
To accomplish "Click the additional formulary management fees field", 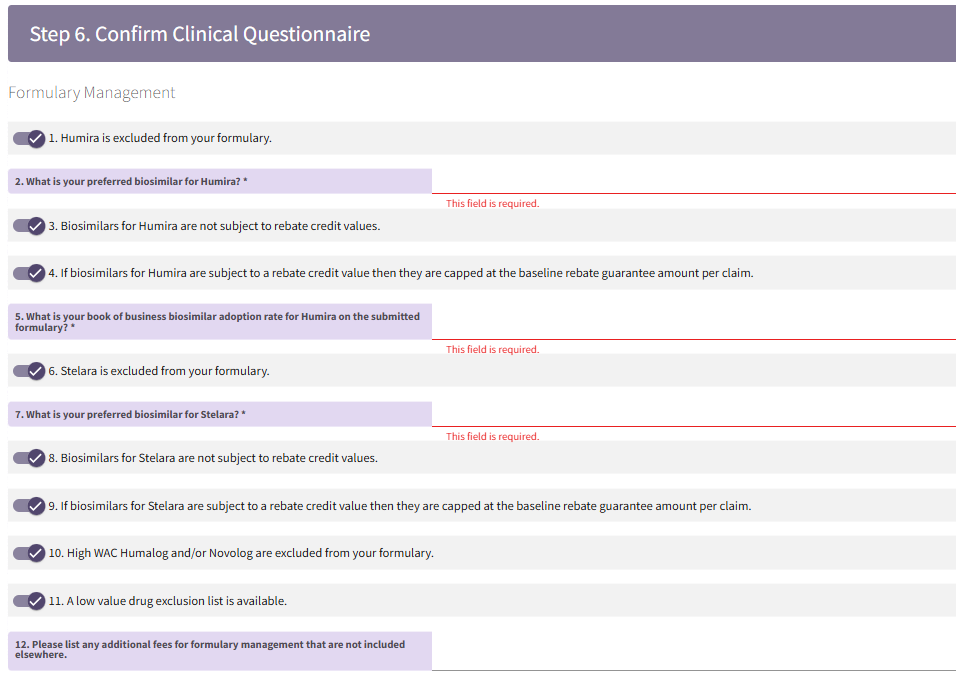I will point(693,651).
